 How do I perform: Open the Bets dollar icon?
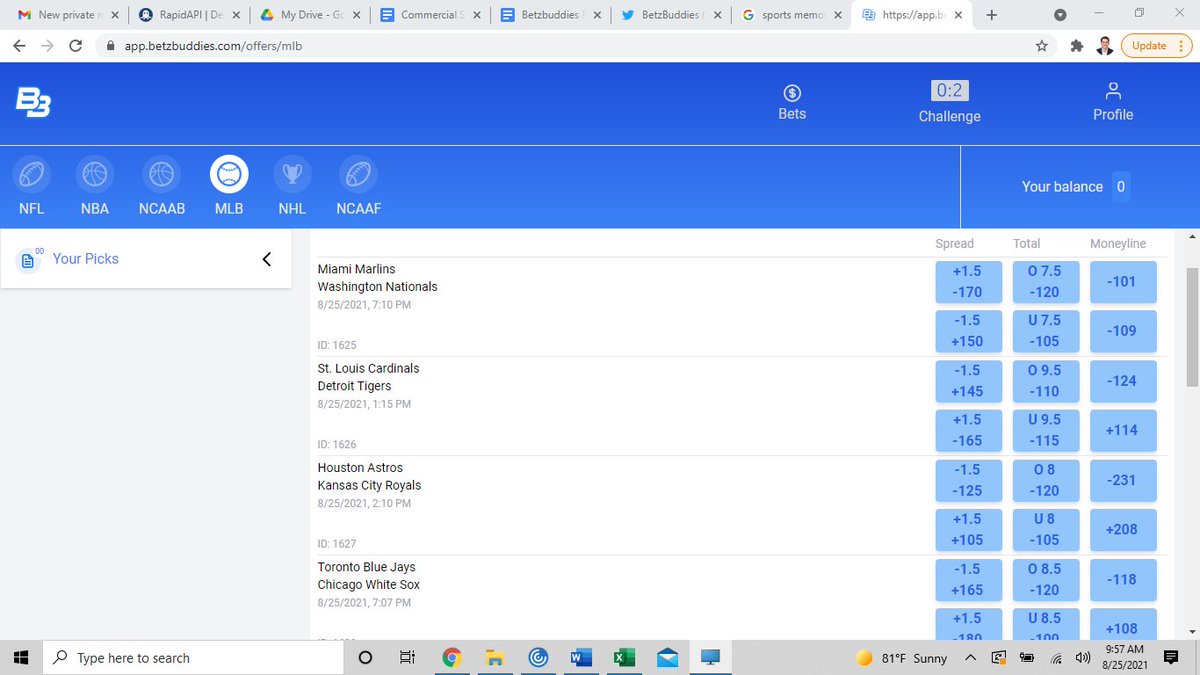[792, 92]
